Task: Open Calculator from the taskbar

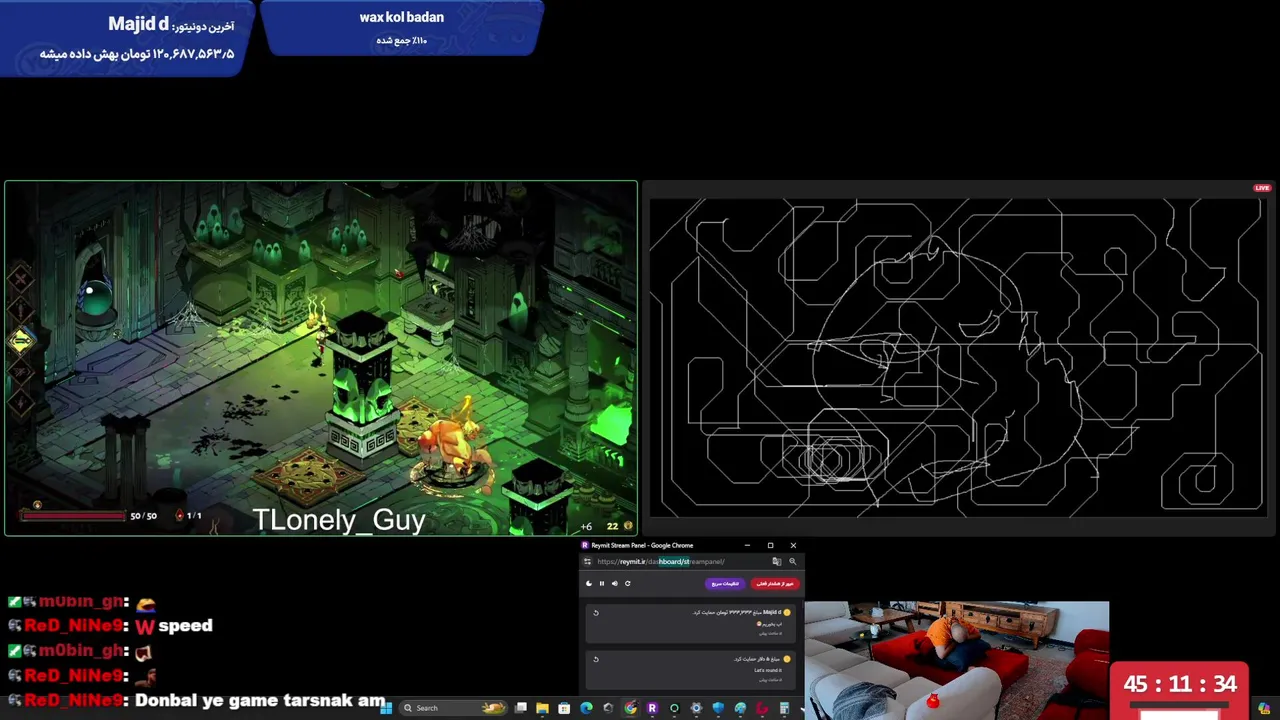Action: [x=784, y=708]
